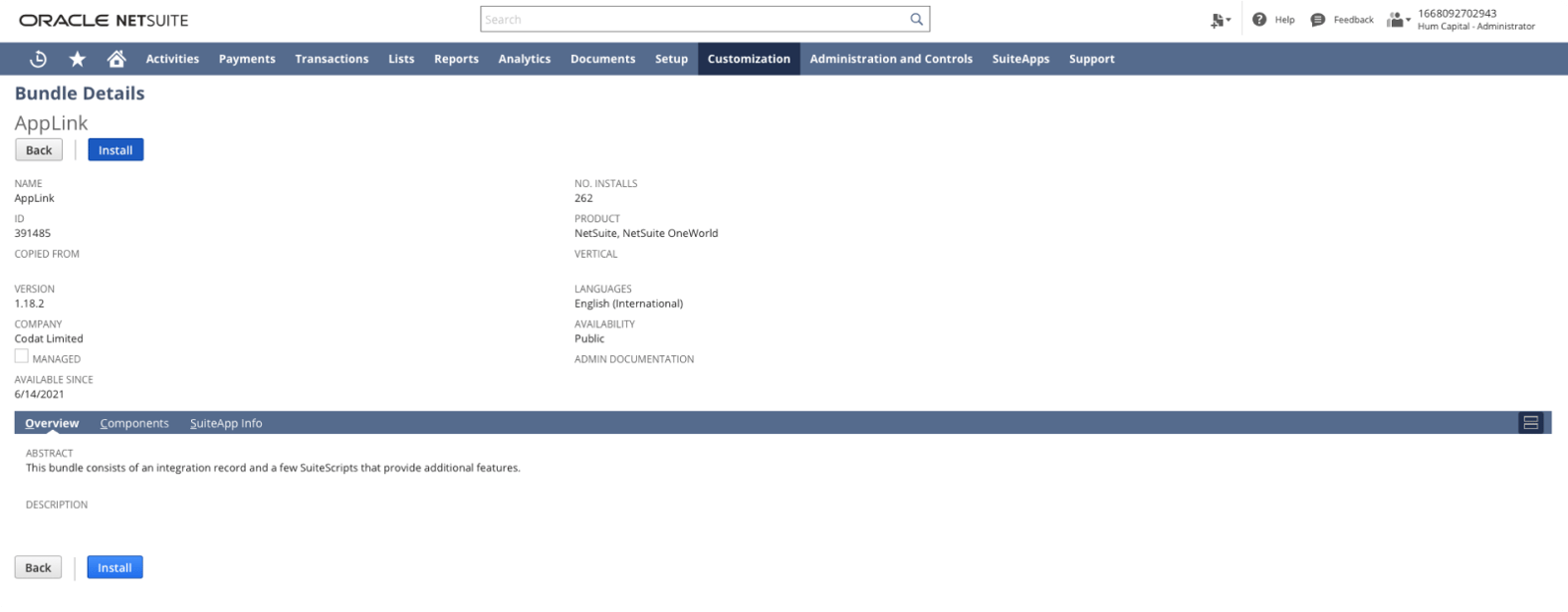Open the Analytics menu
The width and height of the screenshot is (1568, 612).
525,59
